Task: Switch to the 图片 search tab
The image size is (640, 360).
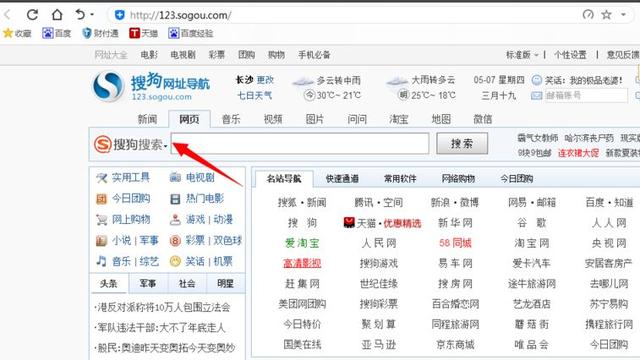Action: point(315,119)
